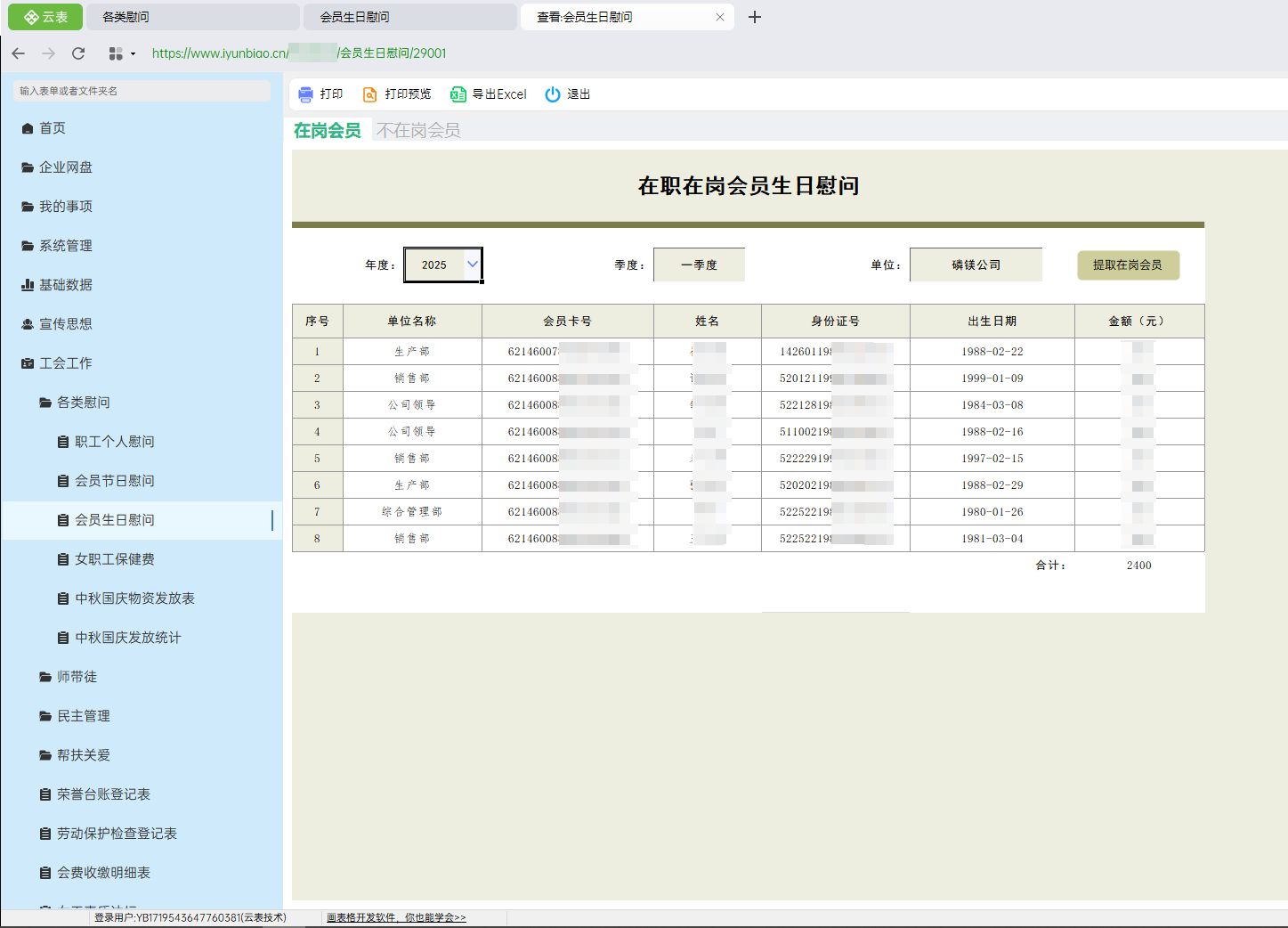Switch to the 各类慰问 browser tab
The height and width of the screenshot is (928, 1288).
click(192, 17)
